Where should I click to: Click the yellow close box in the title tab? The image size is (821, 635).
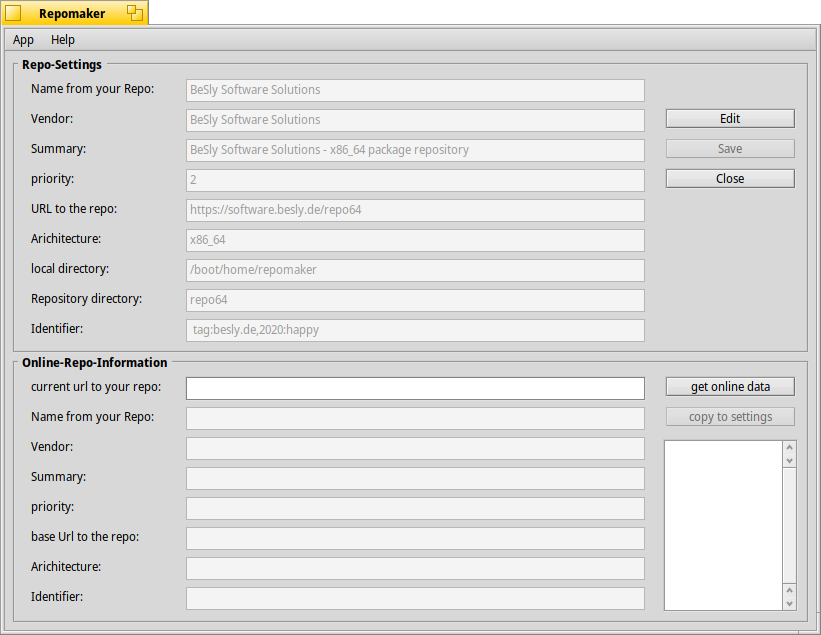pos(14,14)
